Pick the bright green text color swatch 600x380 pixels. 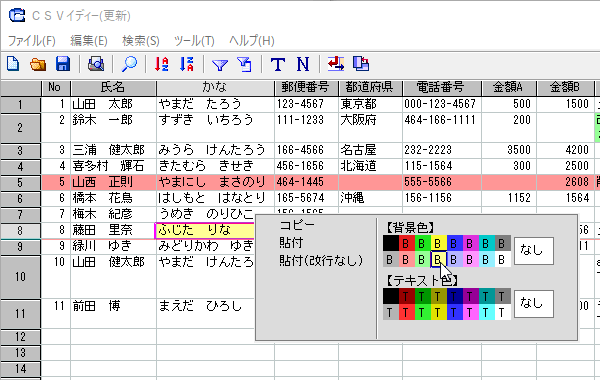(422, 312)
